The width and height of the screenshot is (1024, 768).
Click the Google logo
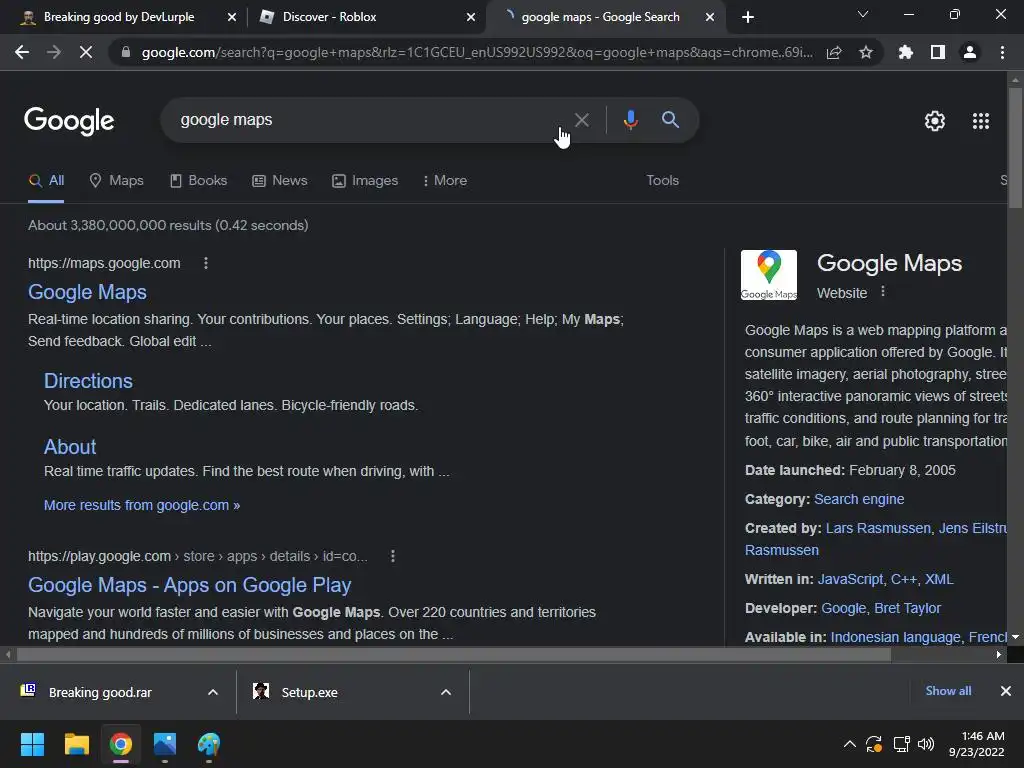(69, 121)
